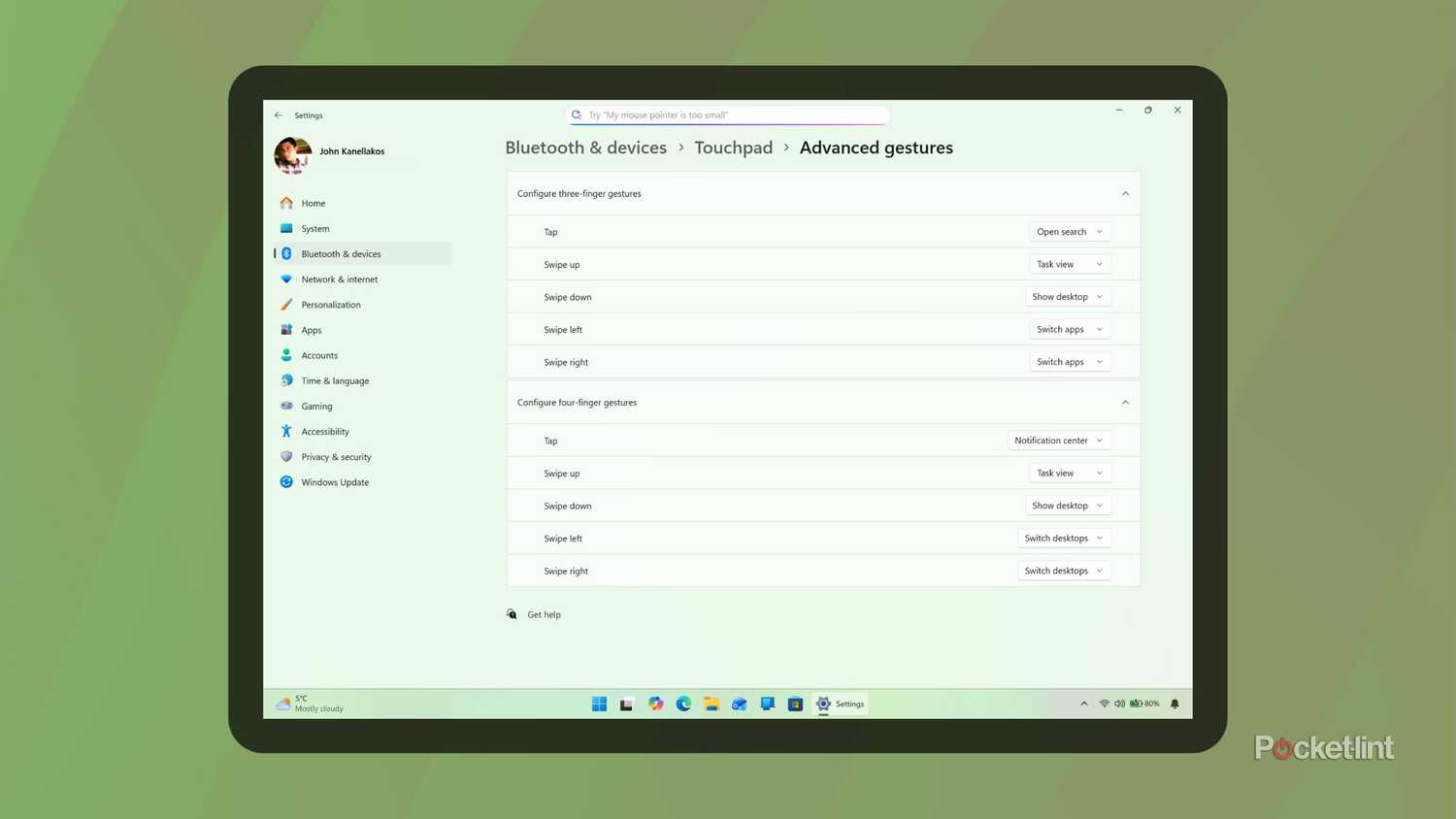Screen dimensions: 1456x819
Task: Open Home in the Settings sidebar
Action: pyautogui.click(x=313, y=203)
